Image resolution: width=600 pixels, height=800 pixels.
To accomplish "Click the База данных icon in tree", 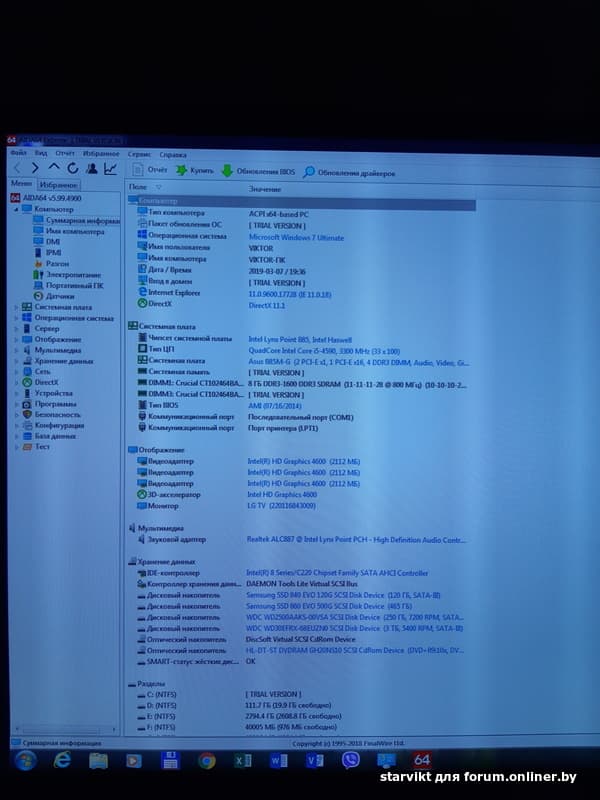I will coord(27,436).
